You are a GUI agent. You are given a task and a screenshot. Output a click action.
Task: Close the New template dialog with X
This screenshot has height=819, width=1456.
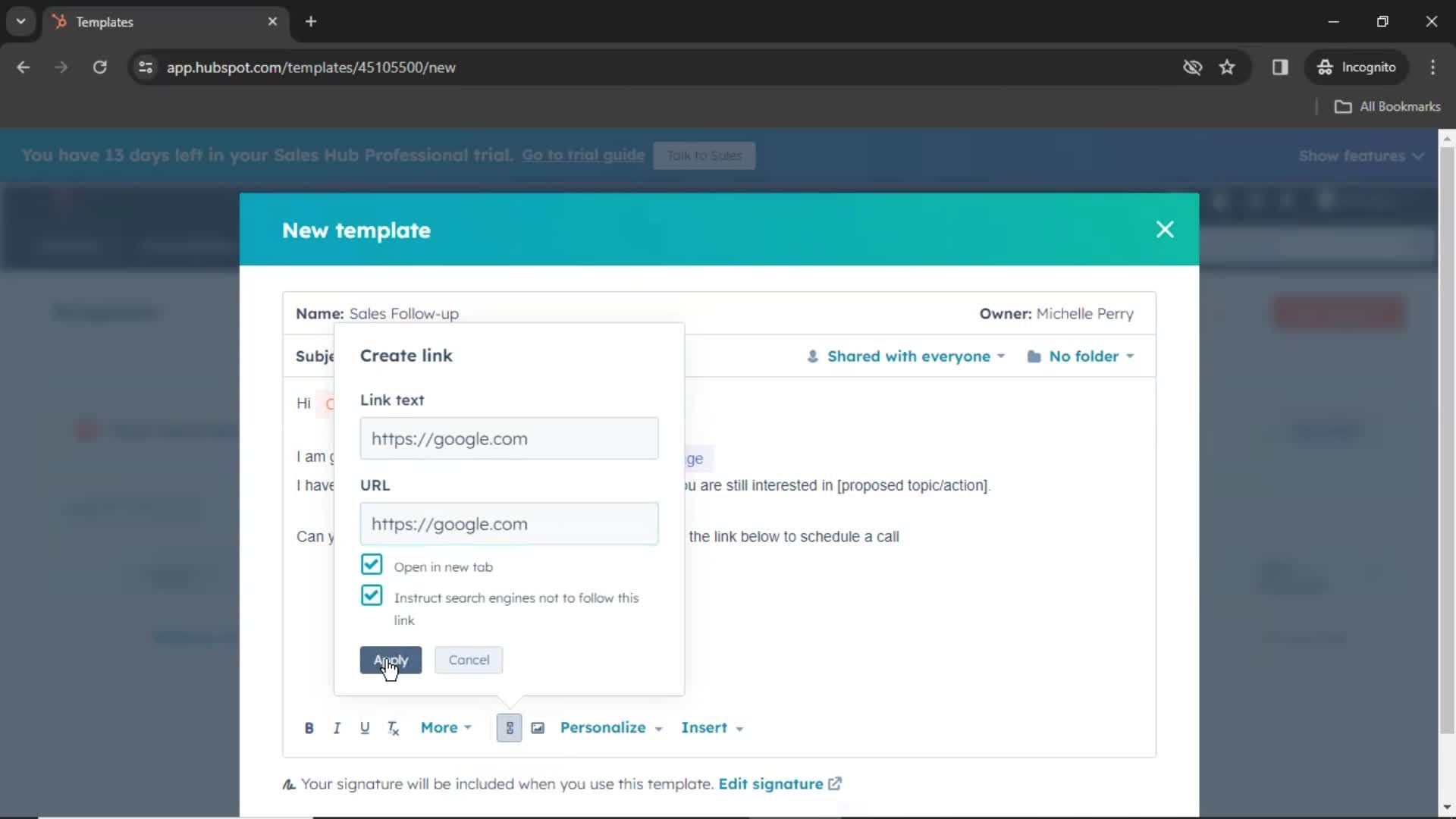click(x=1165, y=229)
